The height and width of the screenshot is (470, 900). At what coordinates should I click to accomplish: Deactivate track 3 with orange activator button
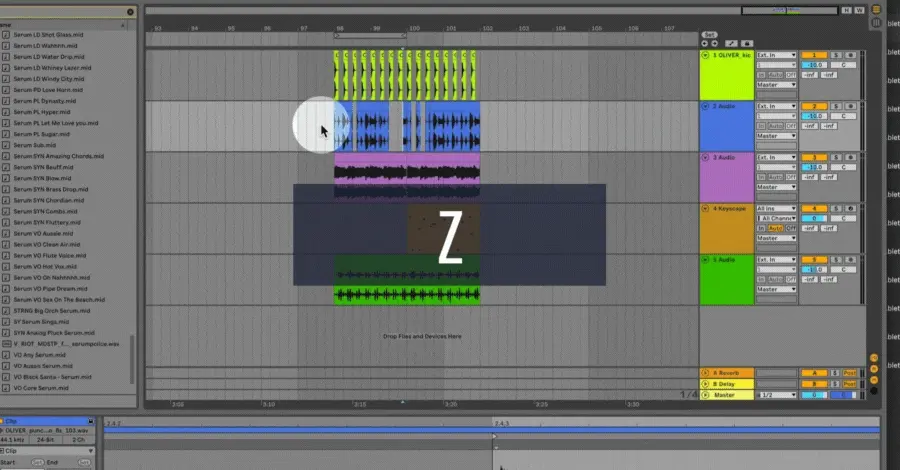point(814,157)
